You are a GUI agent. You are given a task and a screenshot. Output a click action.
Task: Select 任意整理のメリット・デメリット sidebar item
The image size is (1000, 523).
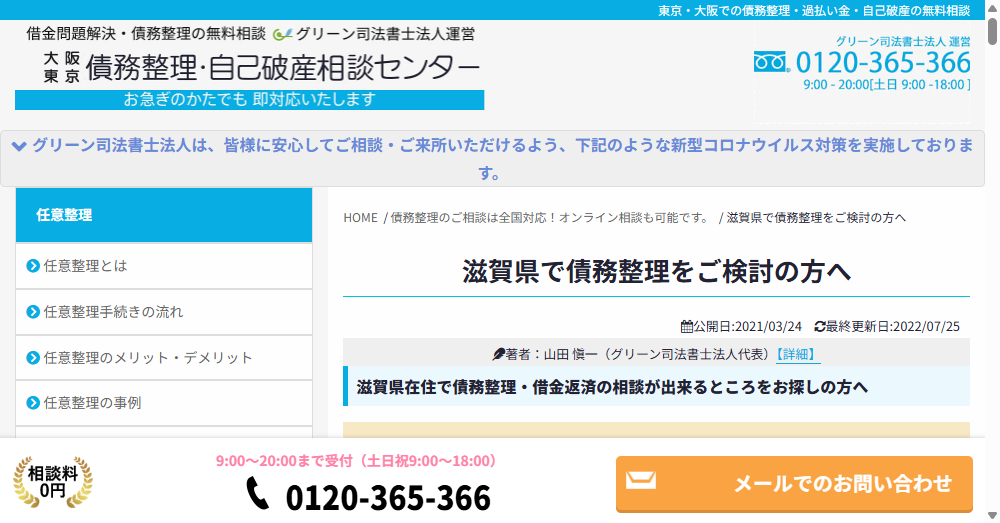click(148, 358)
